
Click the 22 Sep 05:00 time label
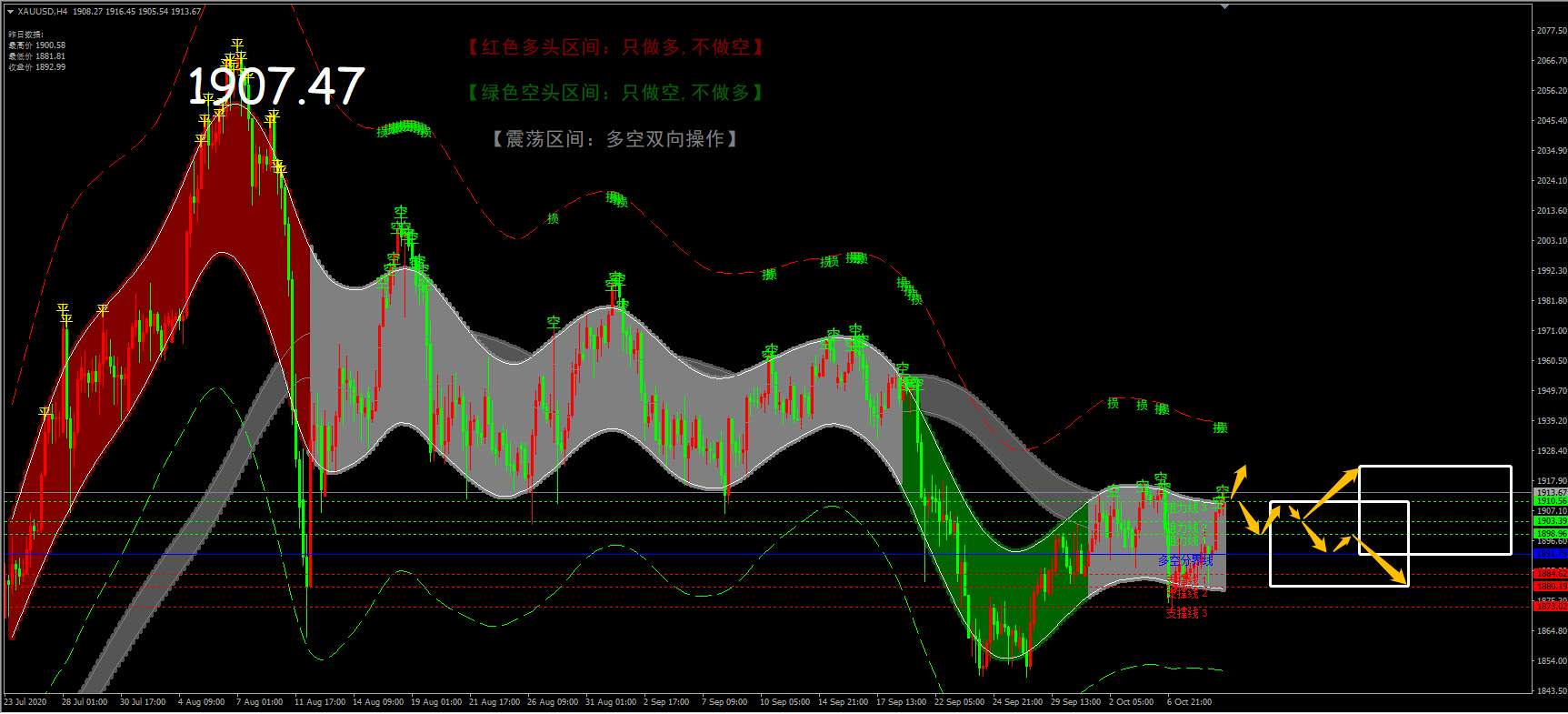(959, 702)
